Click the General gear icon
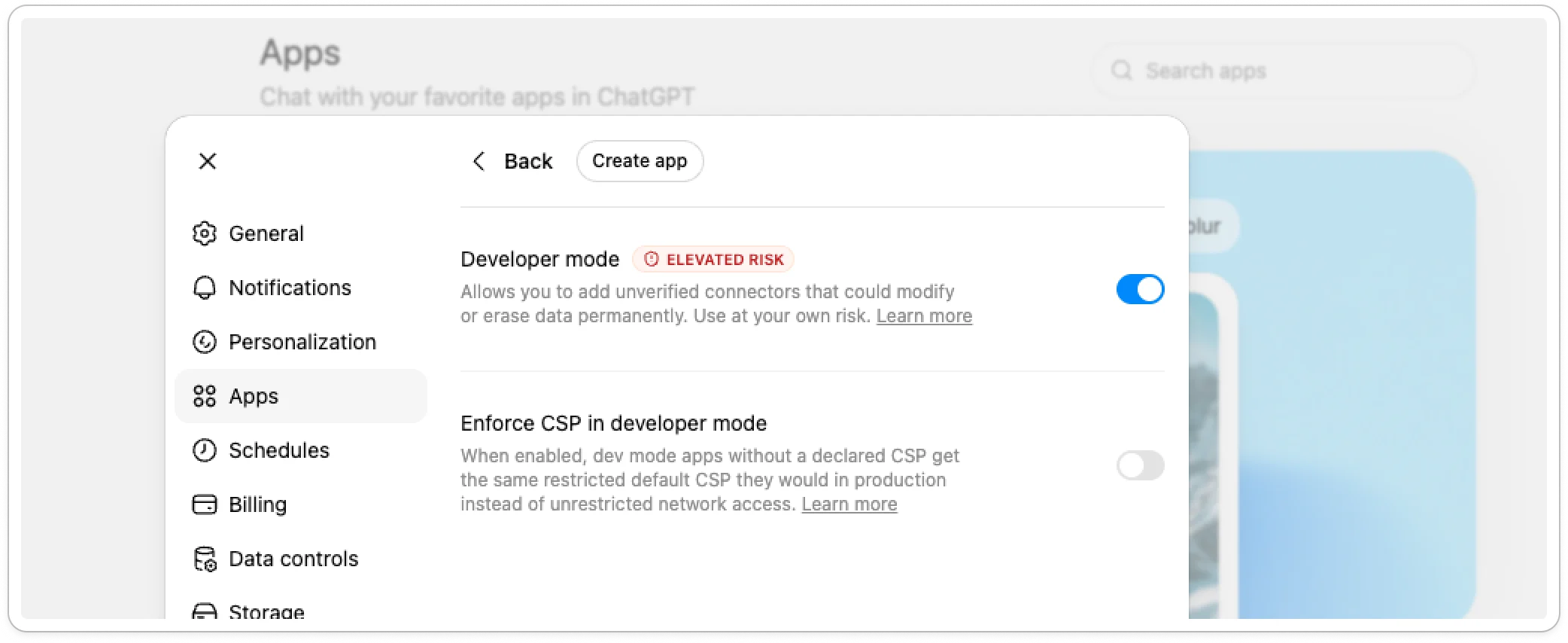1568x643 pixels. point(205,233)
